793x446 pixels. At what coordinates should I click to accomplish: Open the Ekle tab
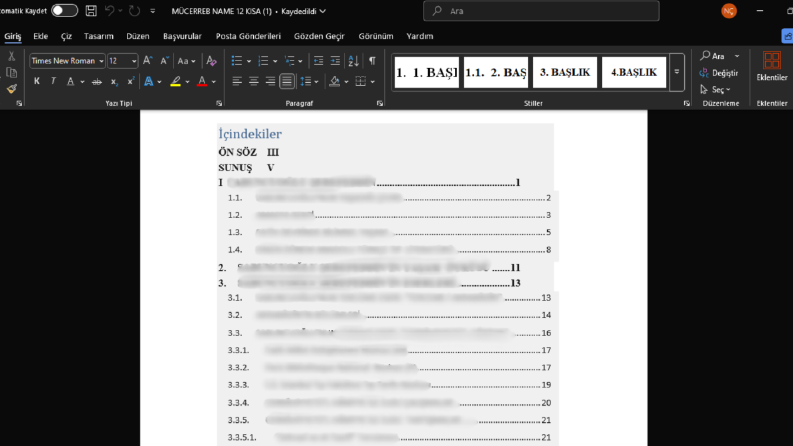click(x=40, y=36)
